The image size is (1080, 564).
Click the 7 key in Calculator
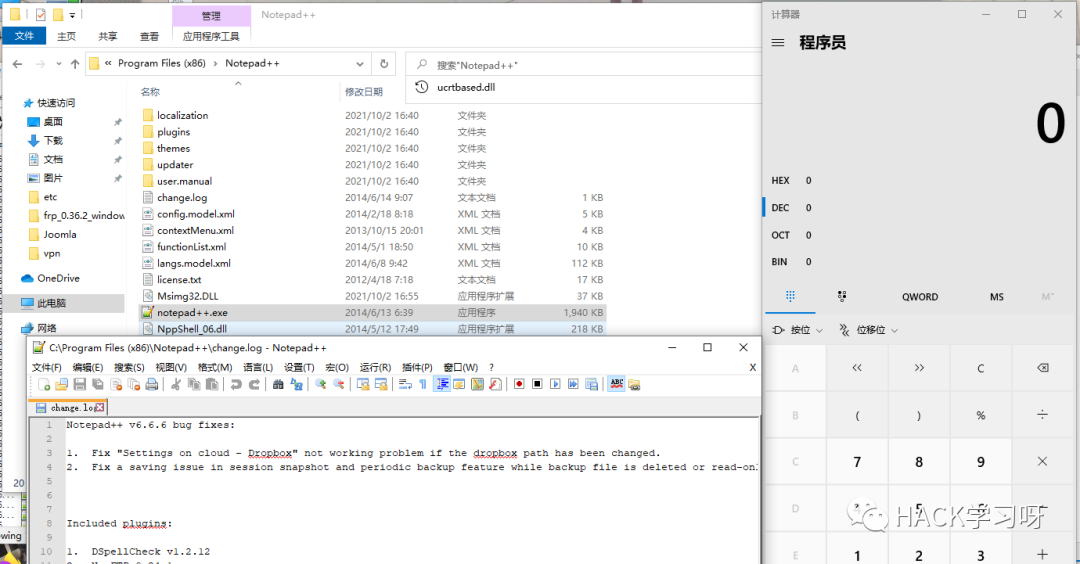[x=858, y=462]
